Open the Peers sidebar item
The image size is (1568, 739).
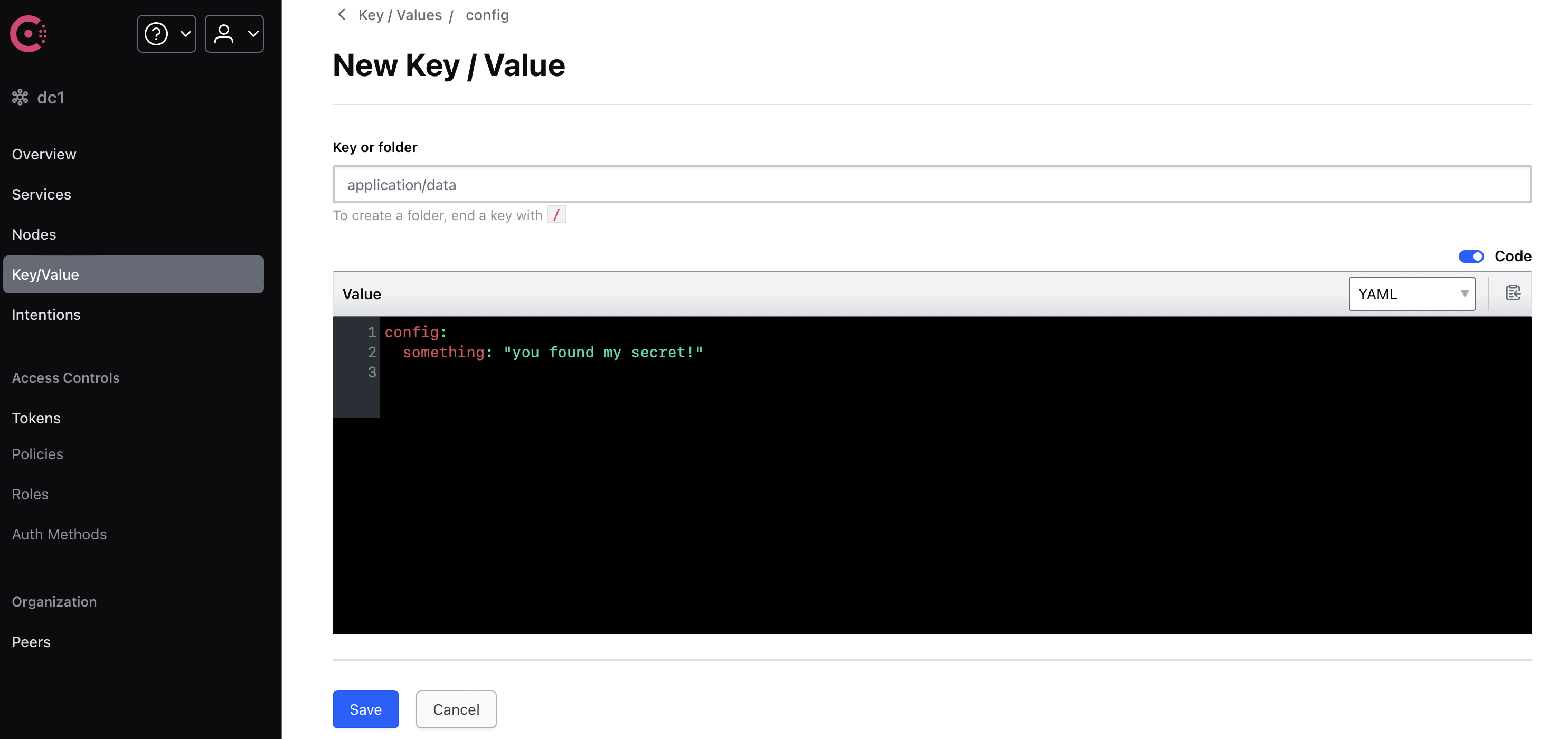coord(31,641)
